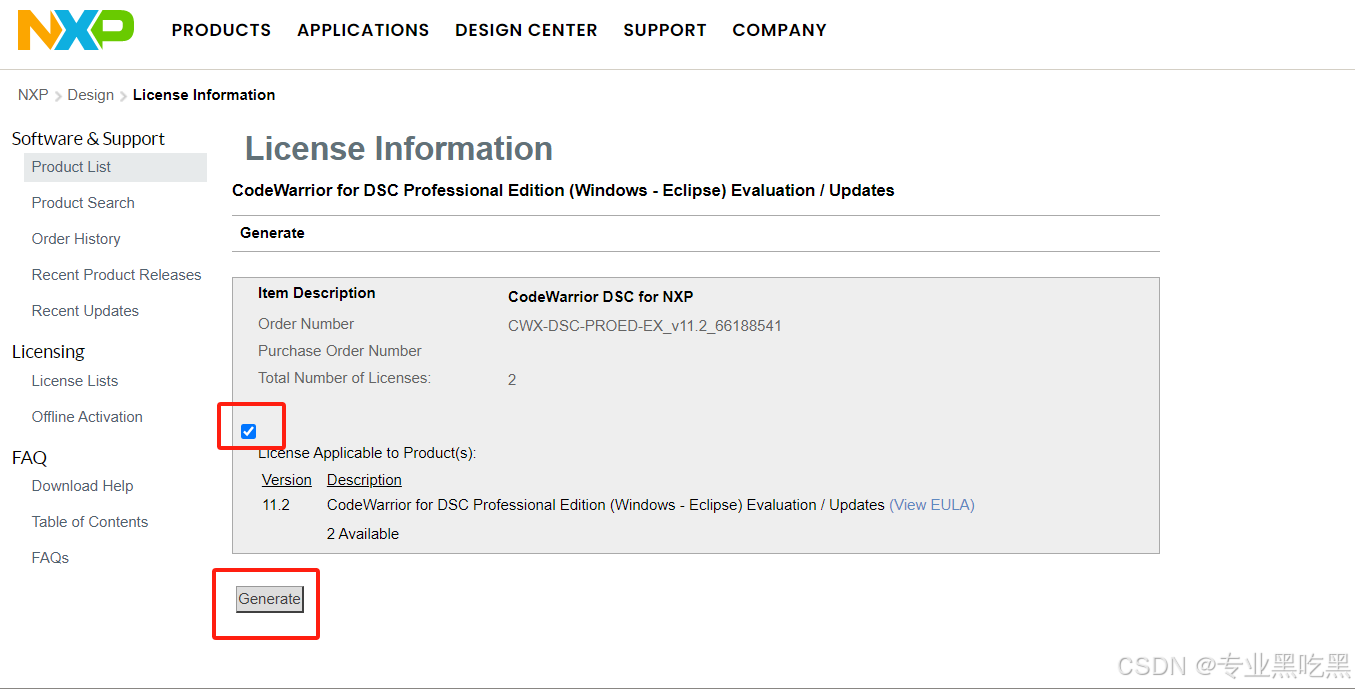Click the Order Number label
Viewport: 1355px width, 689px height.
tap(306, 324)
